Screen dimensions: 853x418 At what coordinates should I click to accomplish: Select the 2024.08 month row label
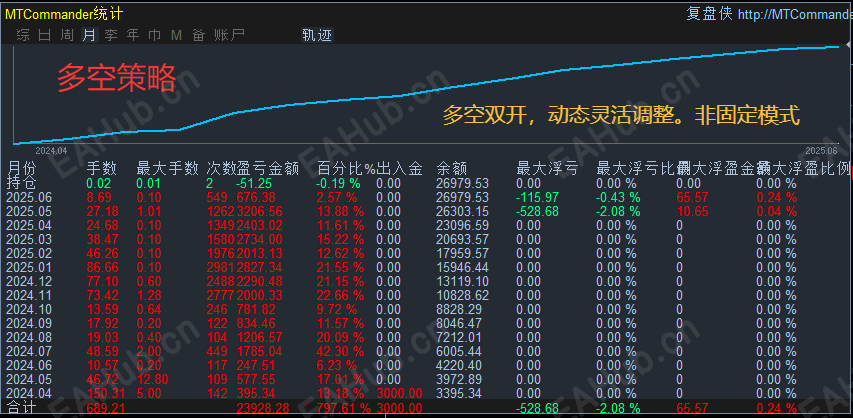[x=27, y=337]
